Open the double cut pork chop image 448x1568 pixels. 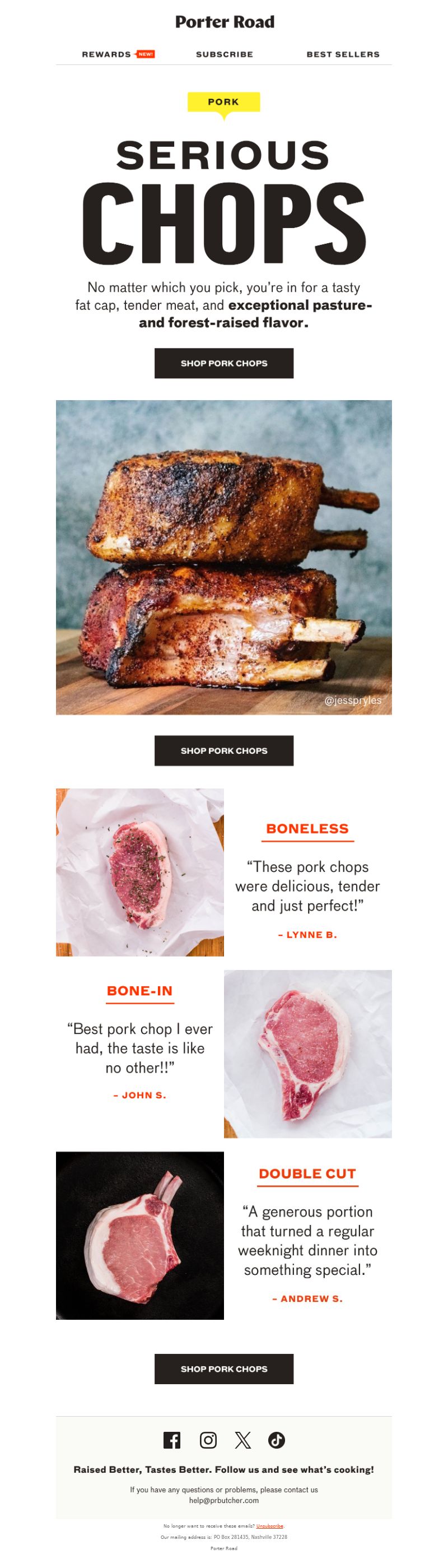(x=140, y=1235)
